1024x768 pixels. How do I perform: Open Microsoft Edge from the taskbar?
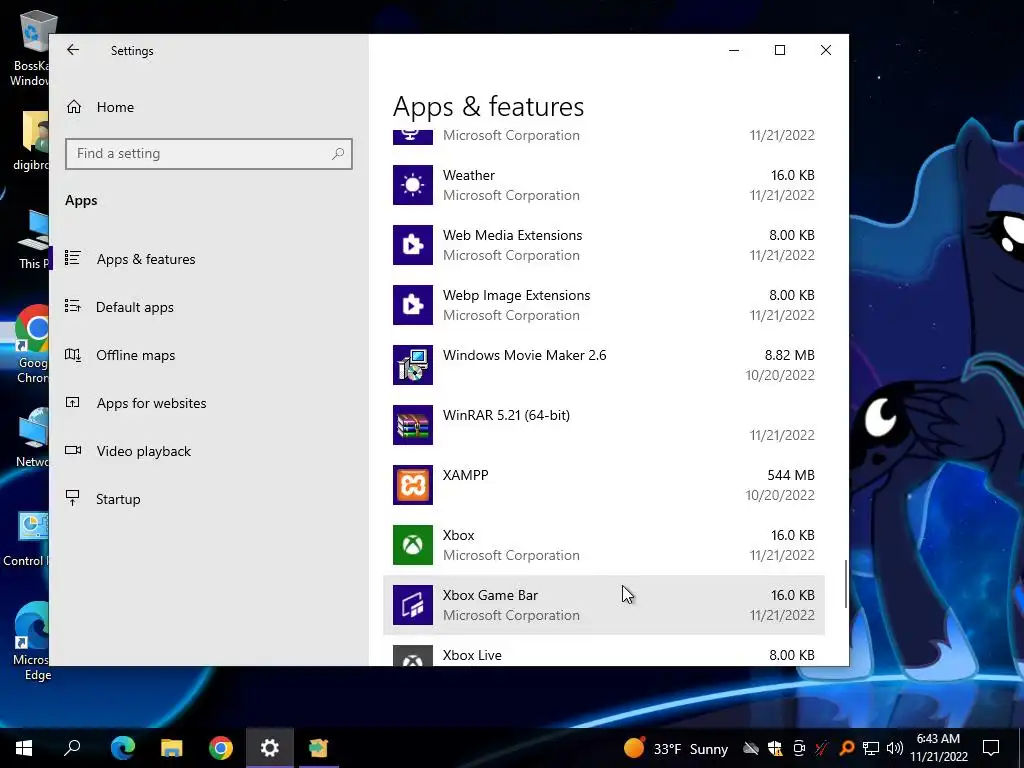(x=123, y=748)
